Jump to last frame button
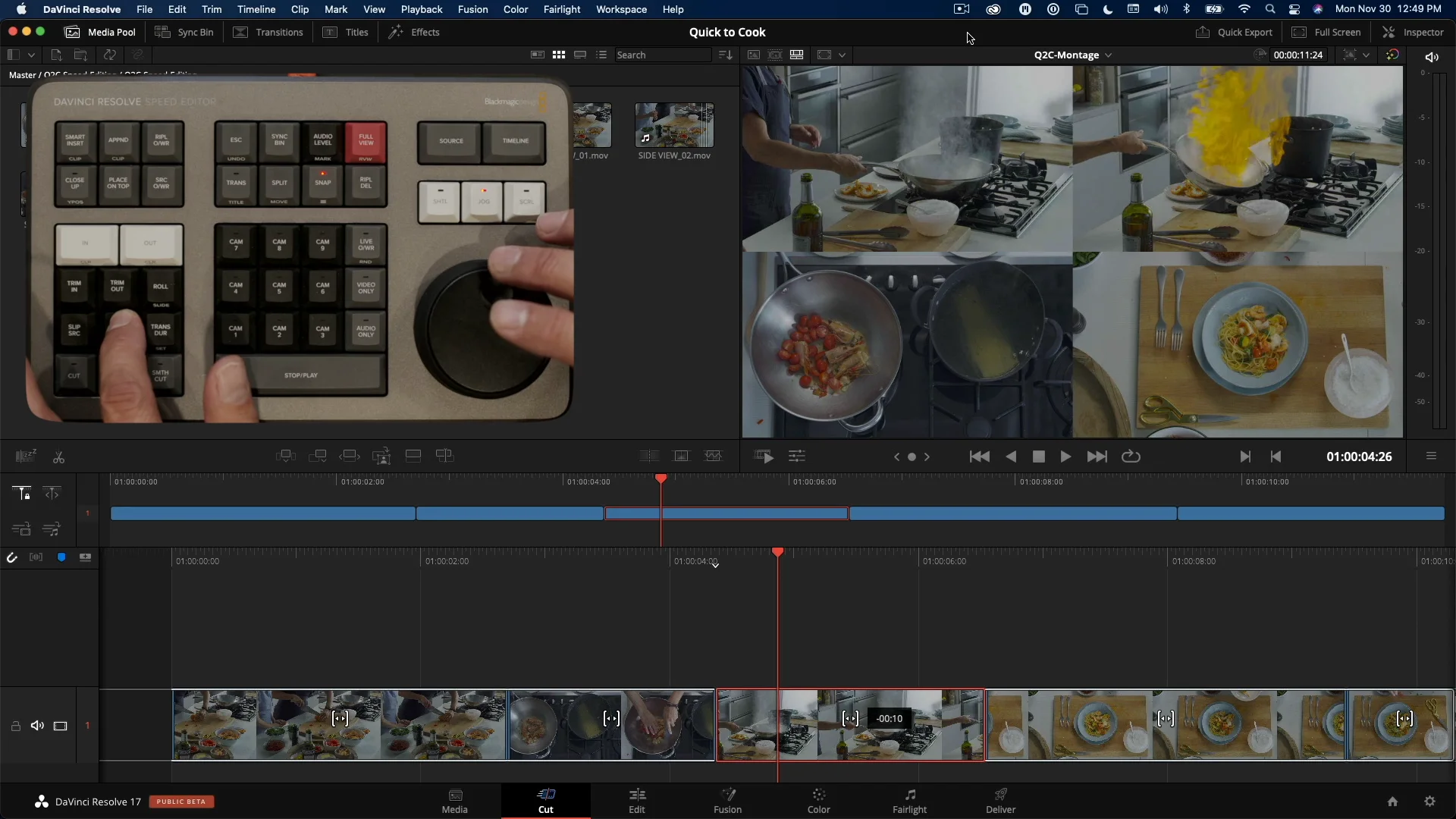Viewport: 1456px width, 819px height. pos(1097,457)
